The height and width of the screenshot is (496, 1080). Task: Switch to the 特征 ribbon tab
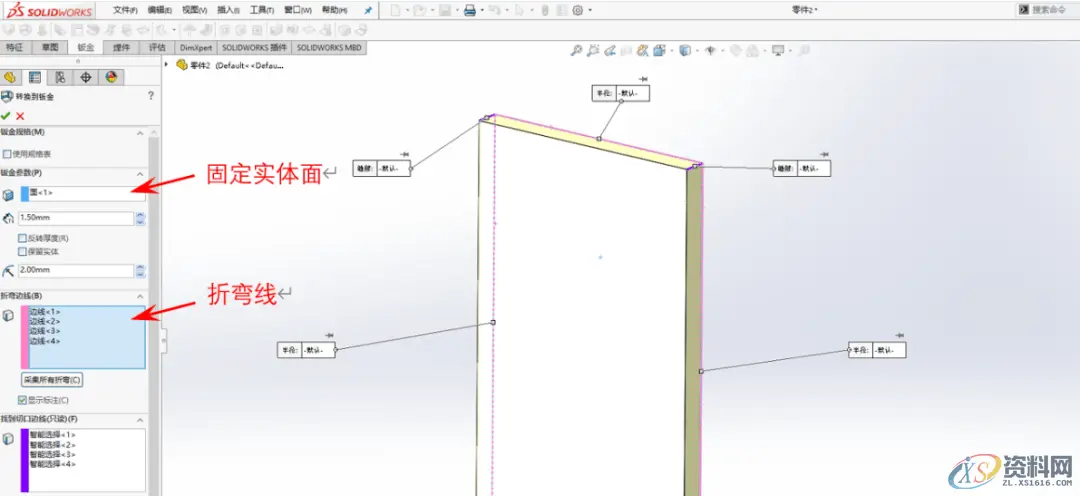(14, 48)
